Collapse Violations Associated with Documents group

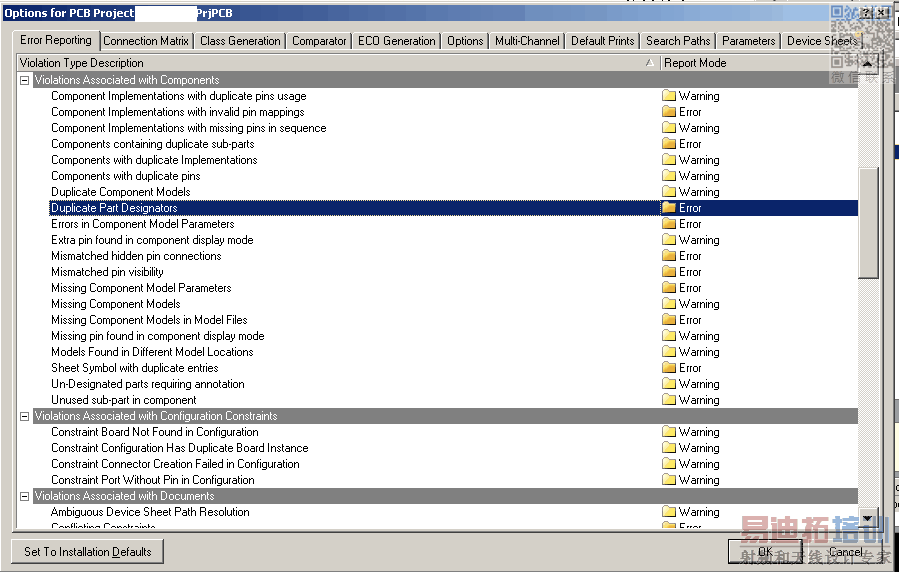pos(25,496)
